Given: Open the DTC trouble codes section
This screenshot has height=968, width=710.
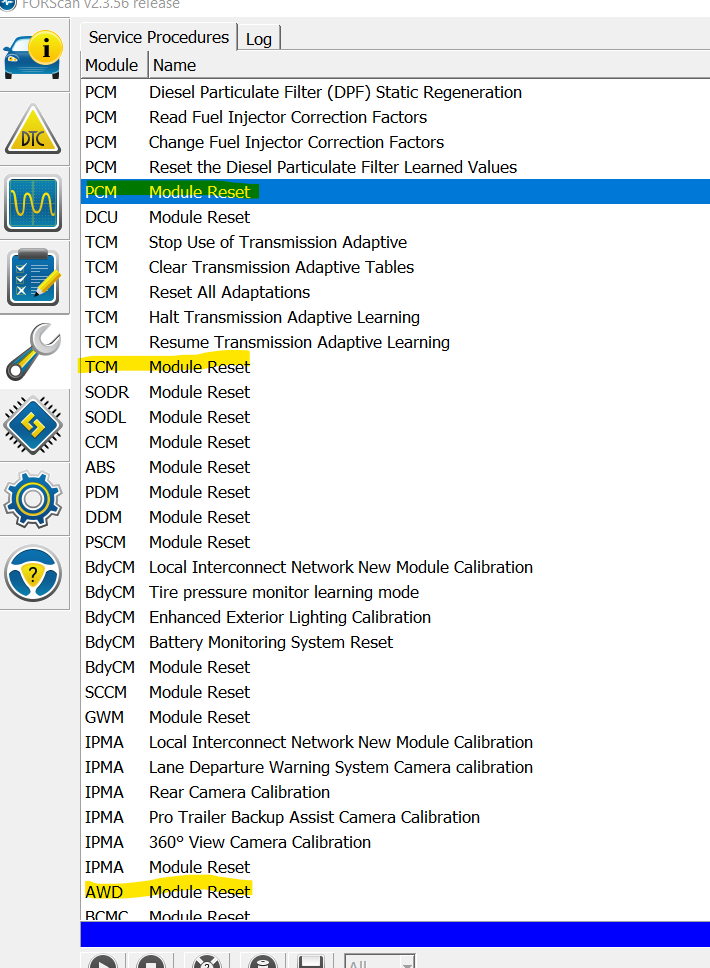Looking at the screenshot, I should pos(33,129).
